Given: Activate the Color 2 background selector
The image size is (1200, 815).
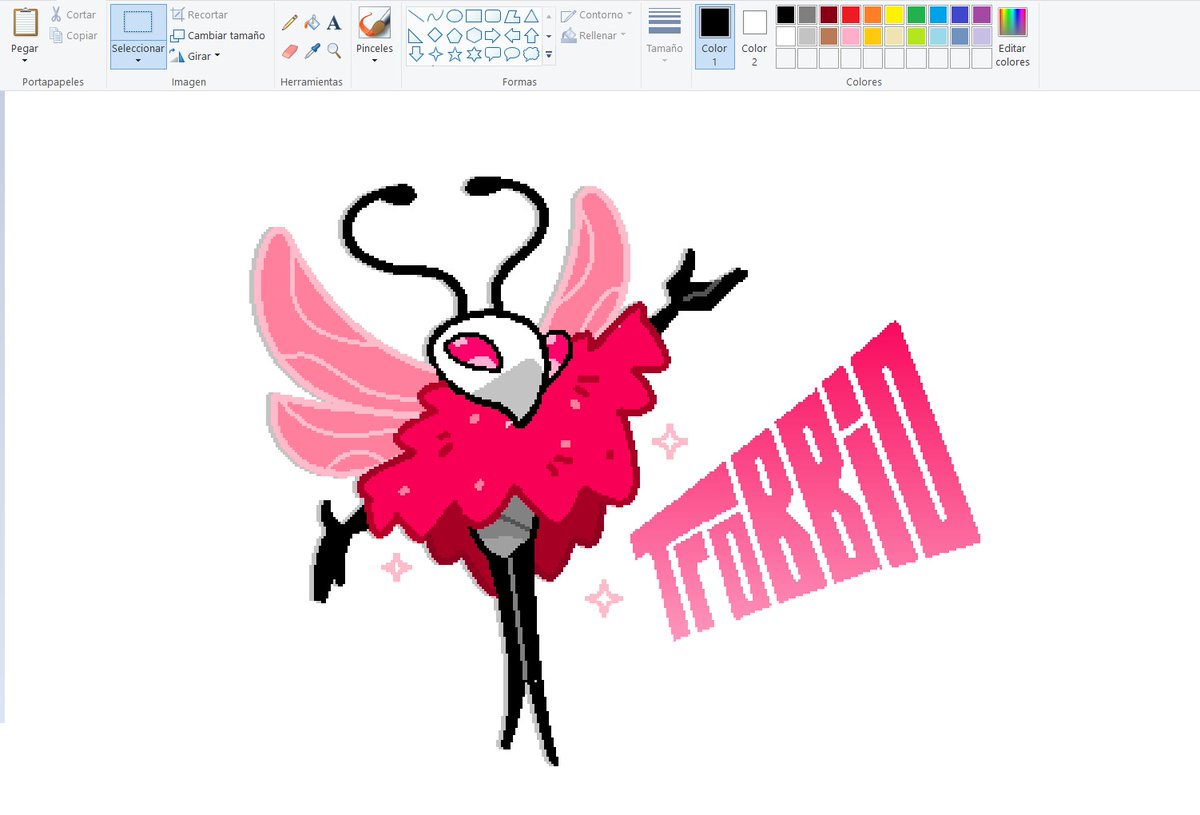Looking at the screenshot, I should (754, 36).
